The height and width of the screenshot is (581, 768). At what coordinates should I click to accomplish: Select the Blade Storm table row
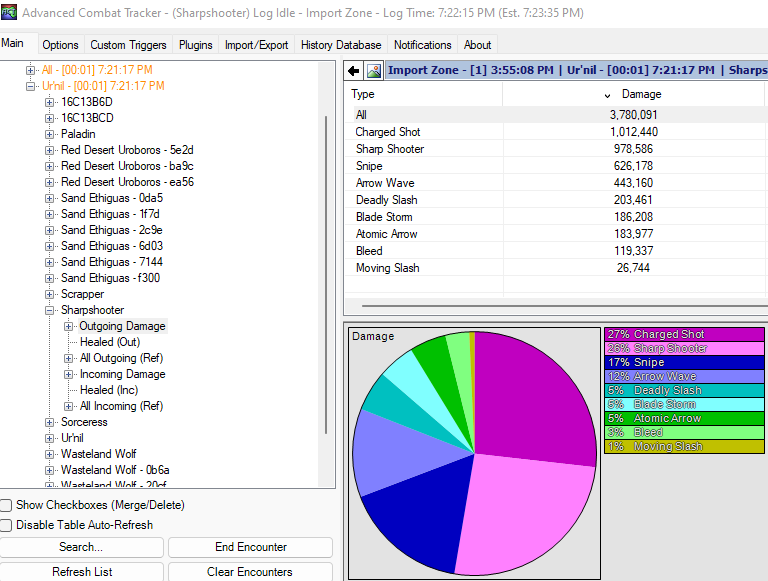pos(556,217)
